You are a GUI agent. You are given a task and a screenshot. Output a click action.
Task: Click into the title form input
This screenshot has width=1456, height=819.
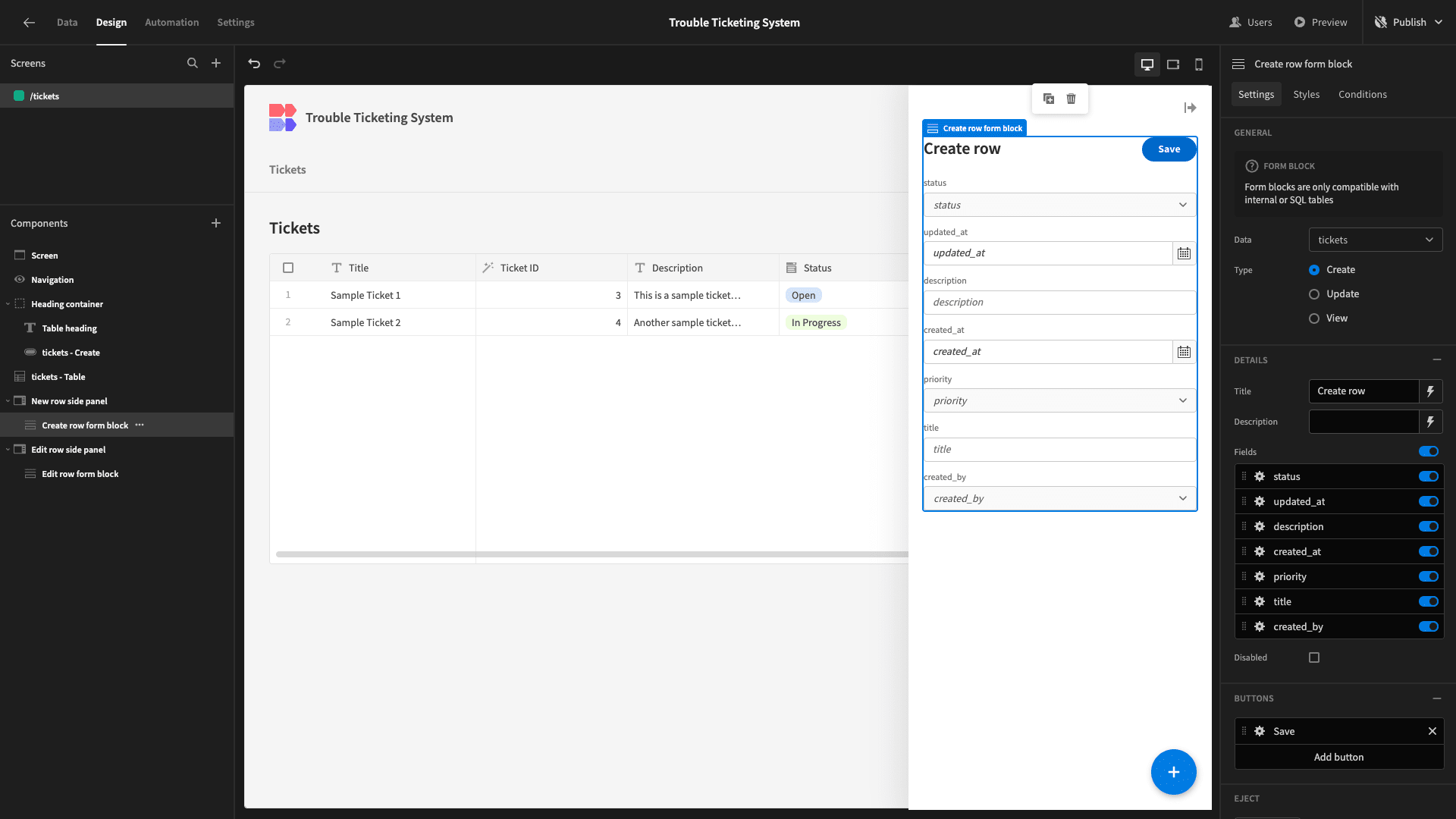pyautogui.click(x=1059, y=450)
